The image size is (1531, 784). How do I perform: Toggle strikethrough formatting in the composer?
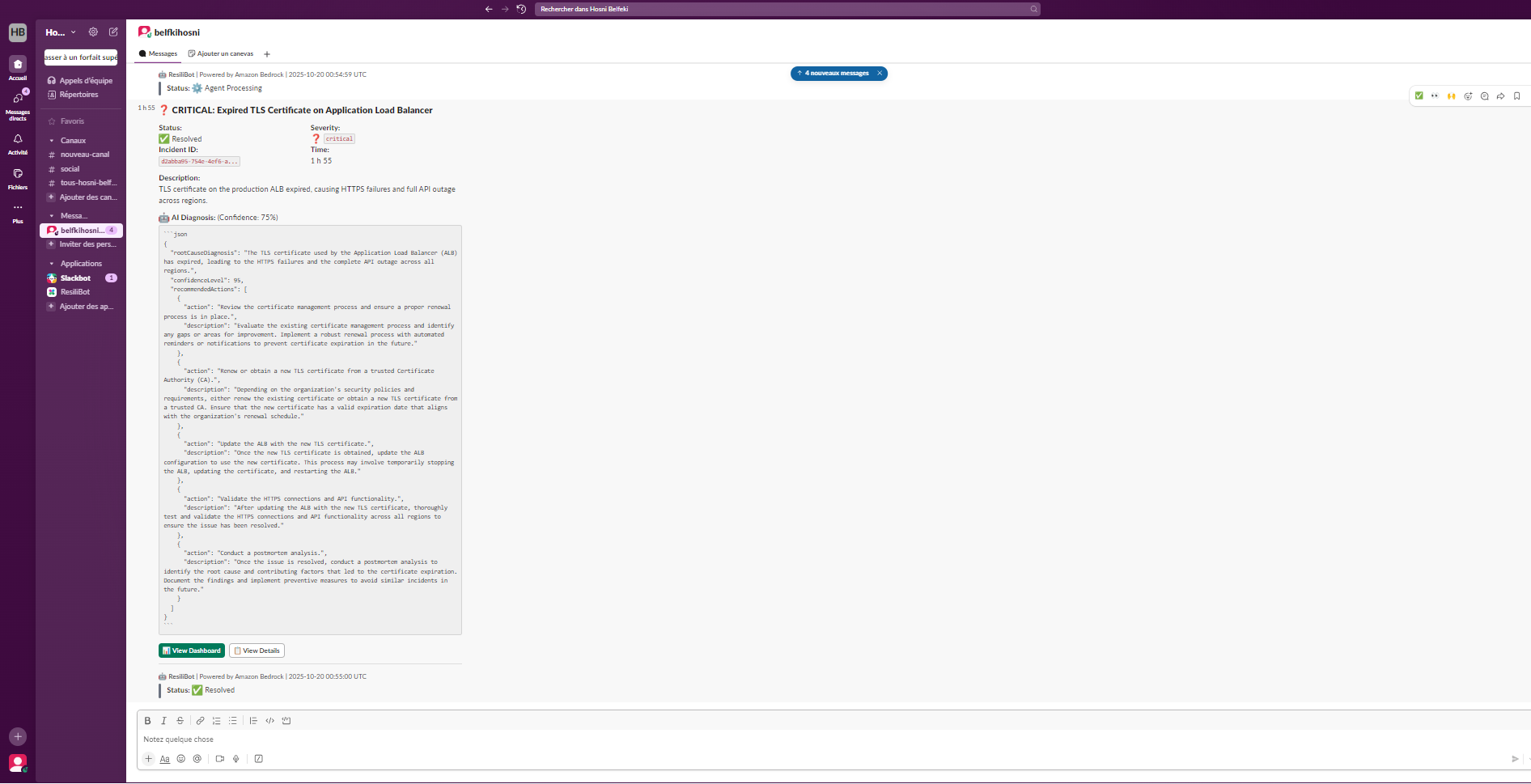click(x=180, y=721)
